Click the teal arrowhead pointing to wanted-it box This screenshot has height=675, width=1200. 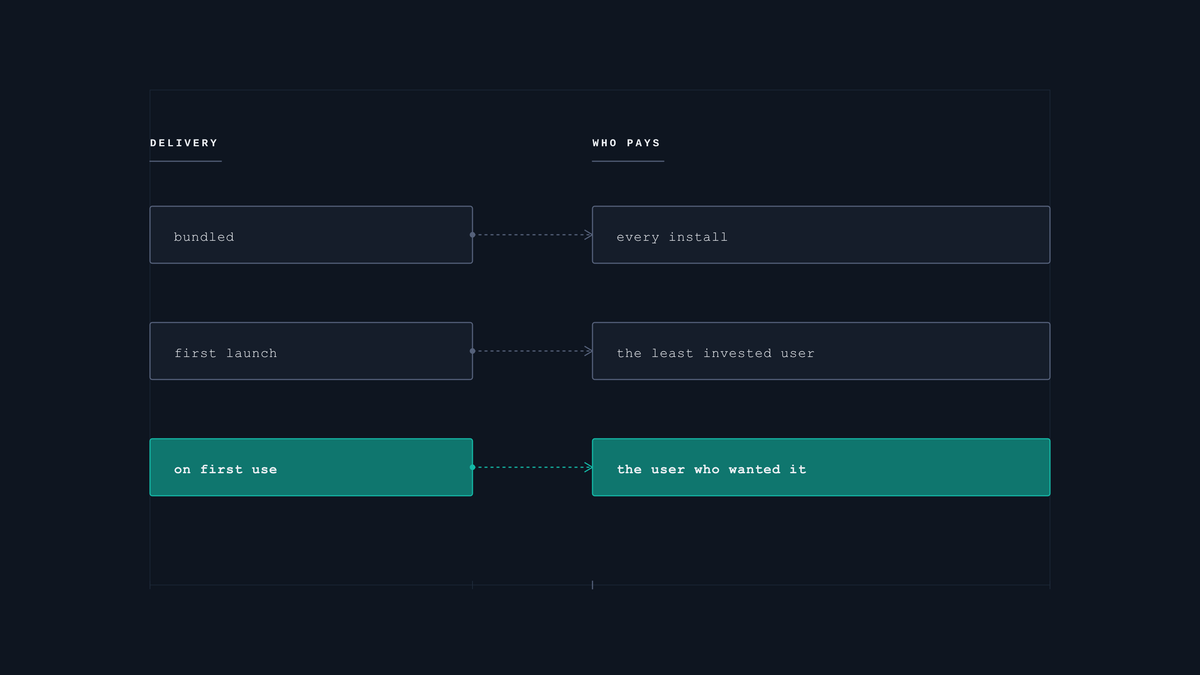588,467
